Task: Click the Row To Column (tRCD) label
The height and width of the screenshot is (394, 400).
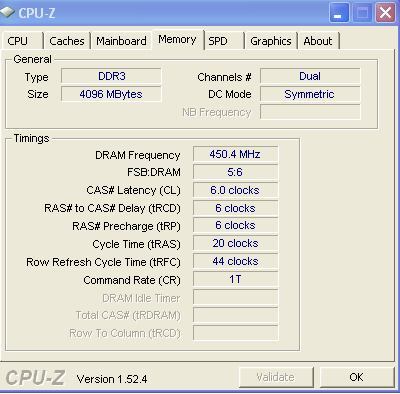Action: (x=125, y=333)
